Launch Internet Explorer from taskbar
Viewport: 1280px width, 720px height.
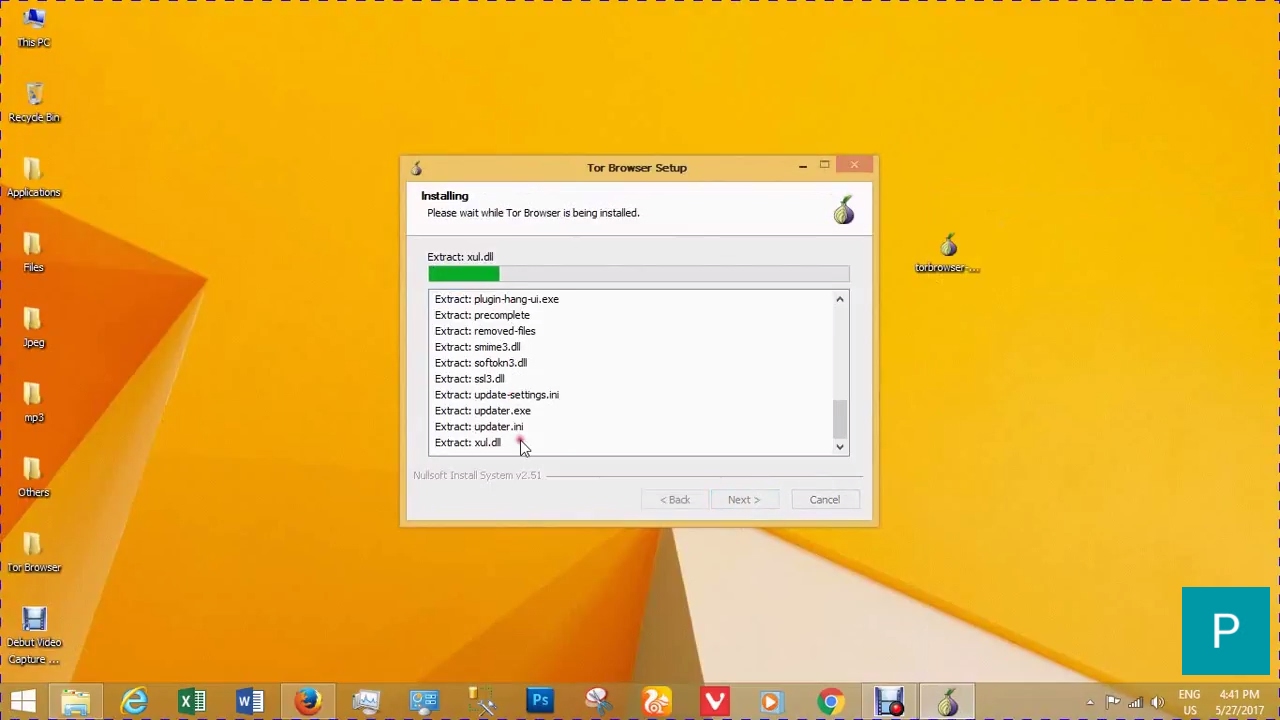point(134,702)
